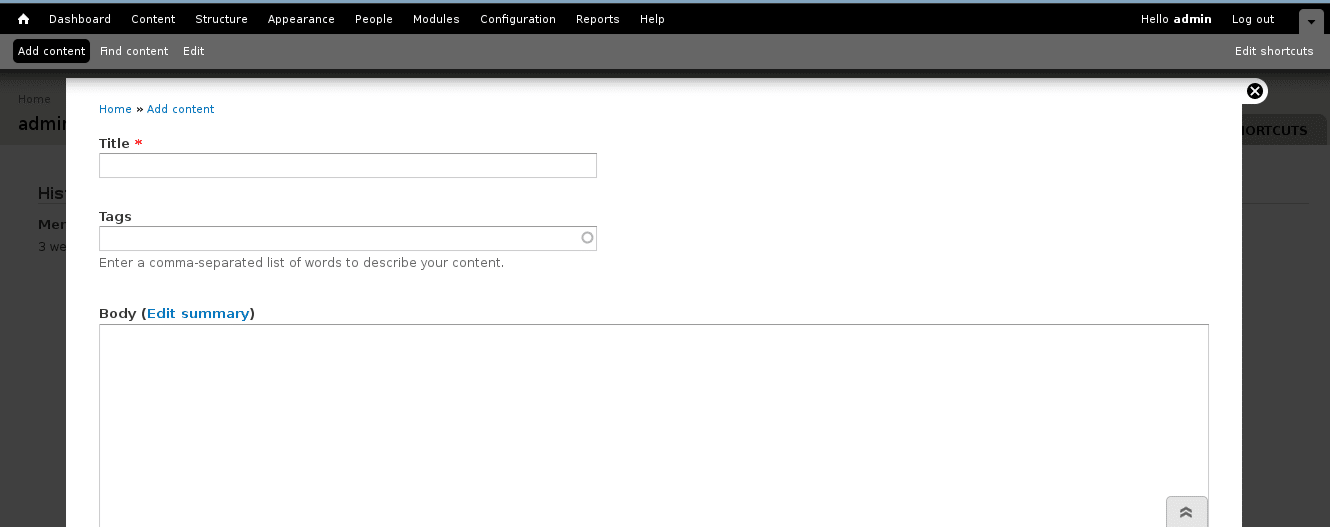
Task: Click the Tags autocomplete circle indicator
Action: (x=587, y=238)
